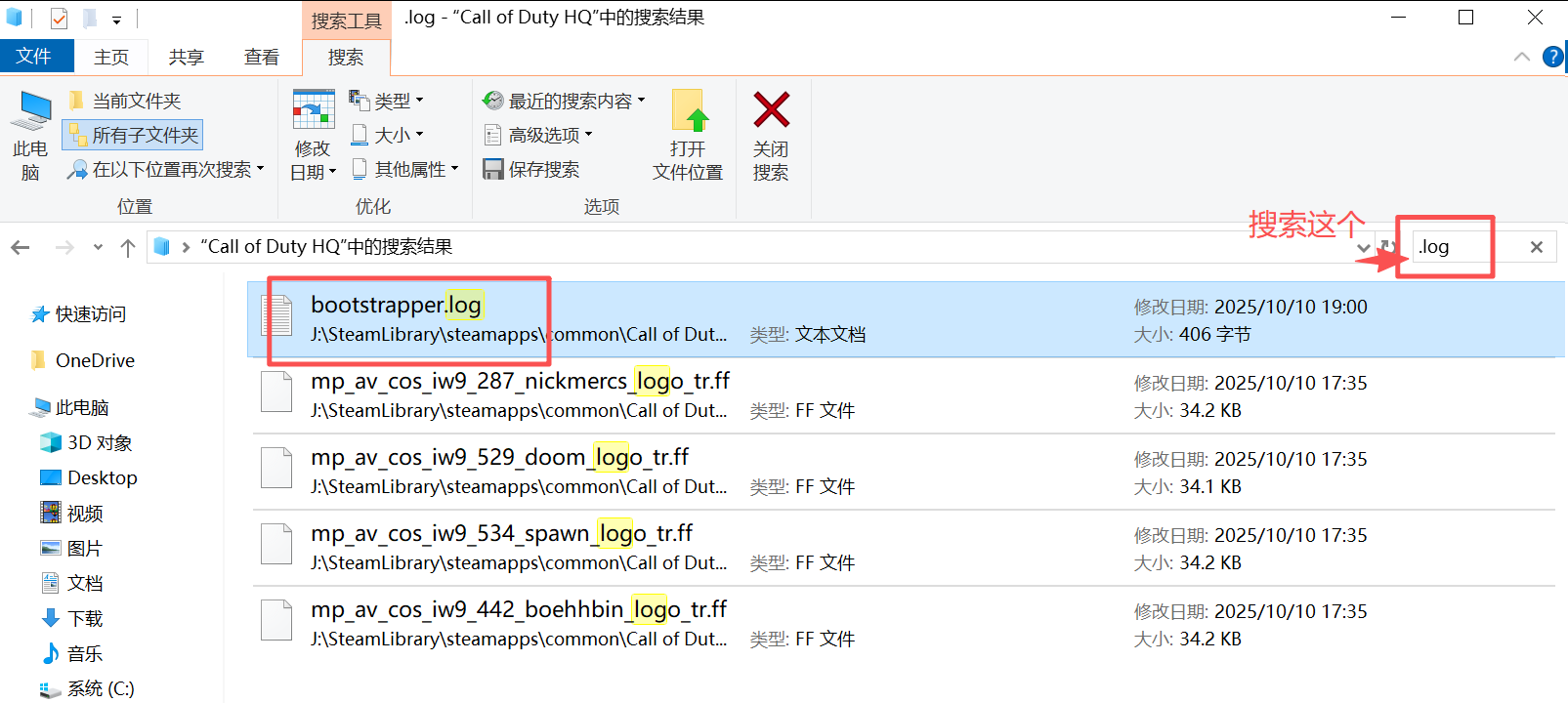
Task: Click Save search (保存搜索) button
Action: (x=531, y=169)
